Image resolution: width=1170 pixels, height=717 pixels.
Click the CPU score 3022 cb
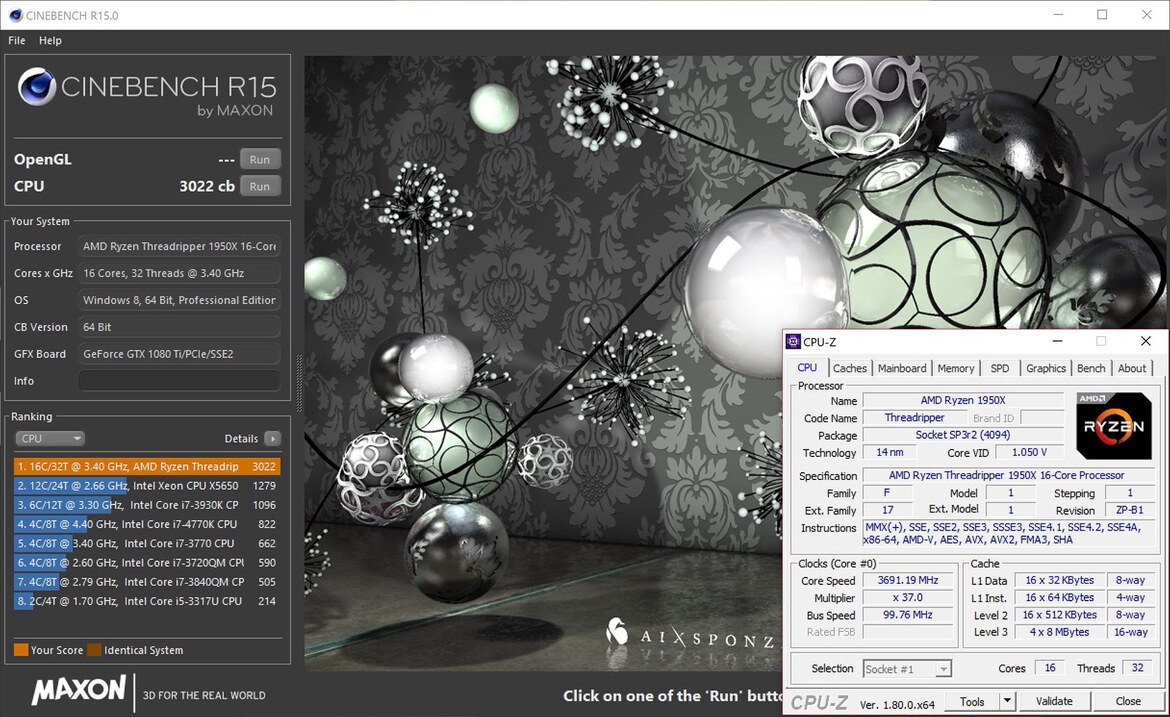pyautogui.click(x=207, y=186)
